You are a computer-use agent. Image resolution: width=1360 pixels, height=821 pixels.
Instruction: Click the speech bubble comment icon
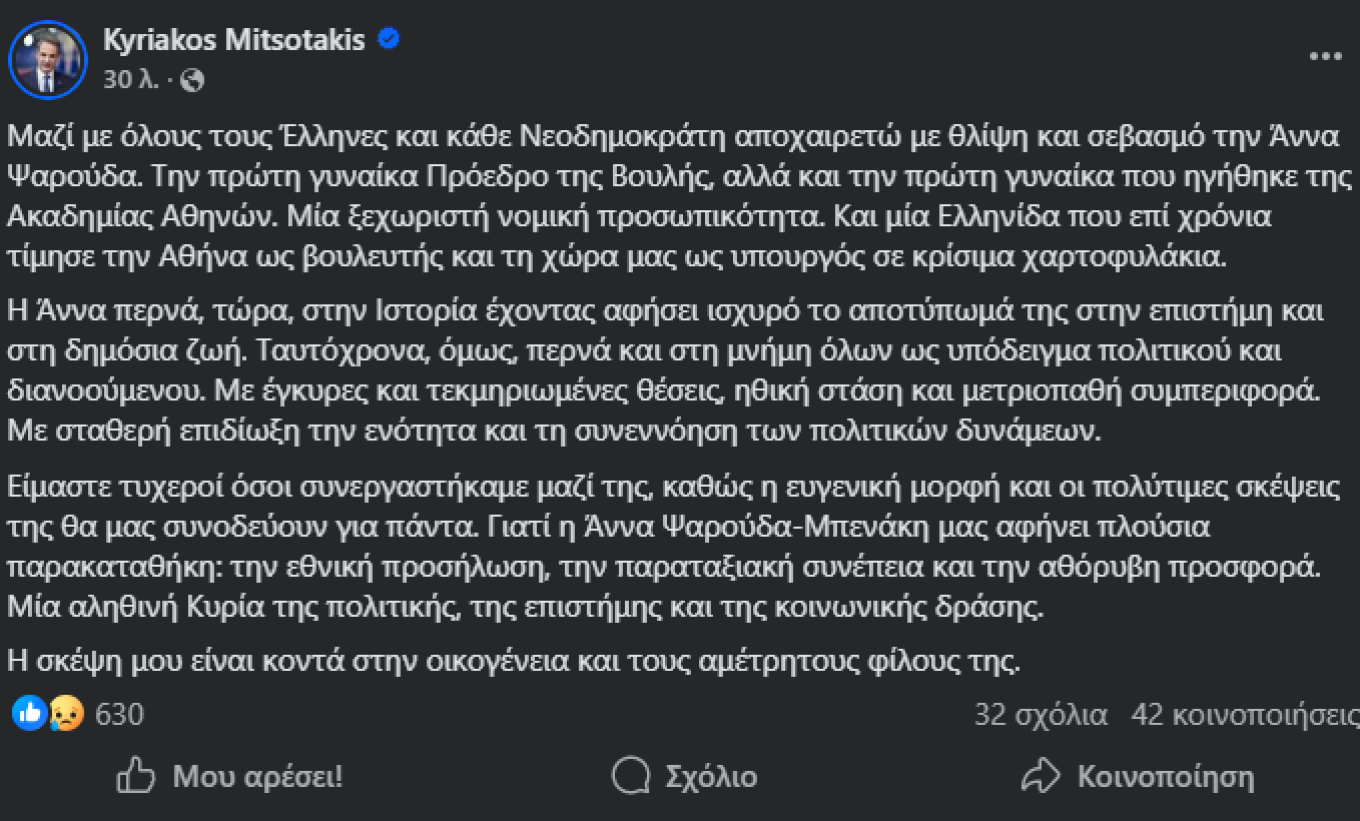632,776
